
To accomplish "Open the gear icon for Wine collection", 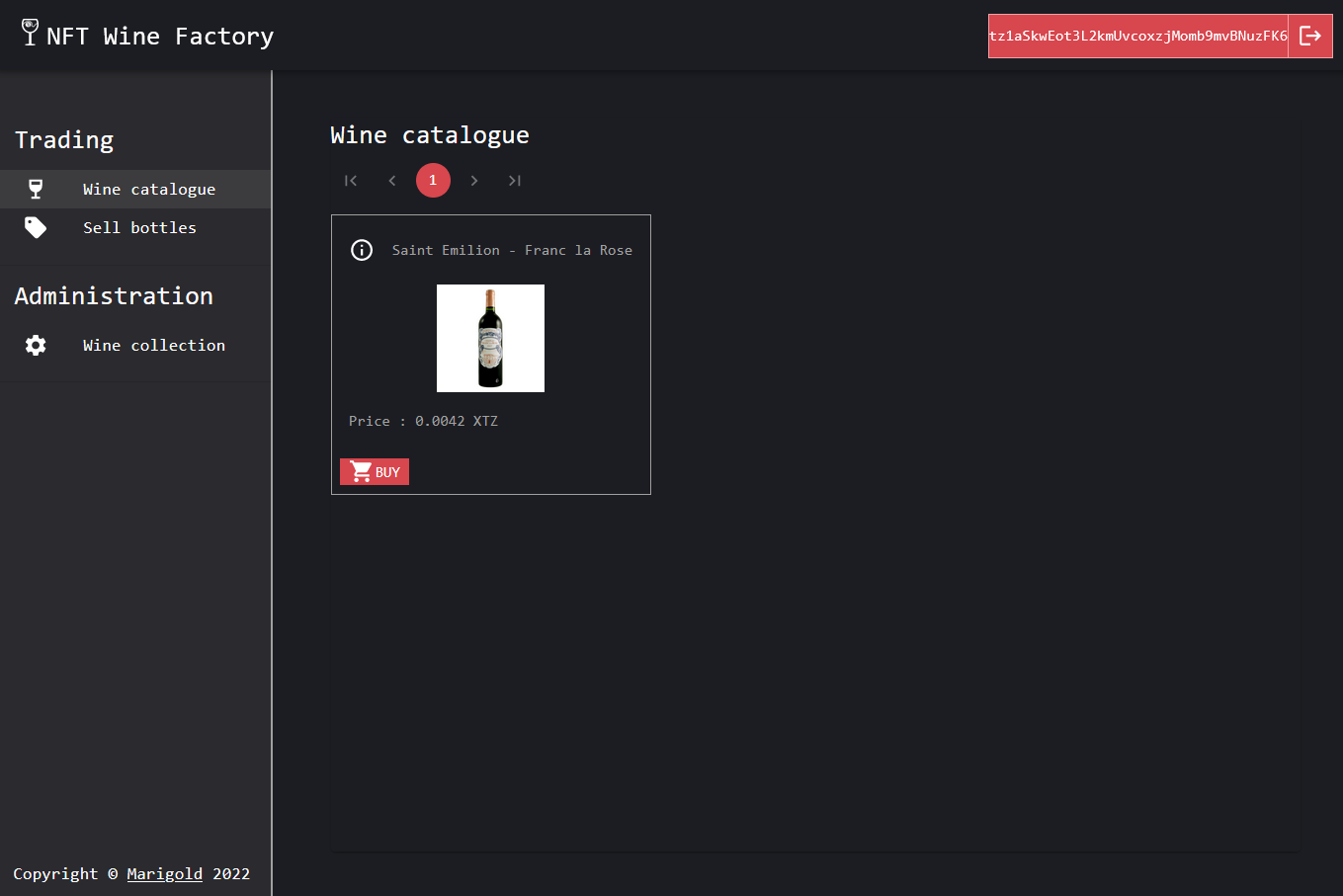I will [36, 345].
